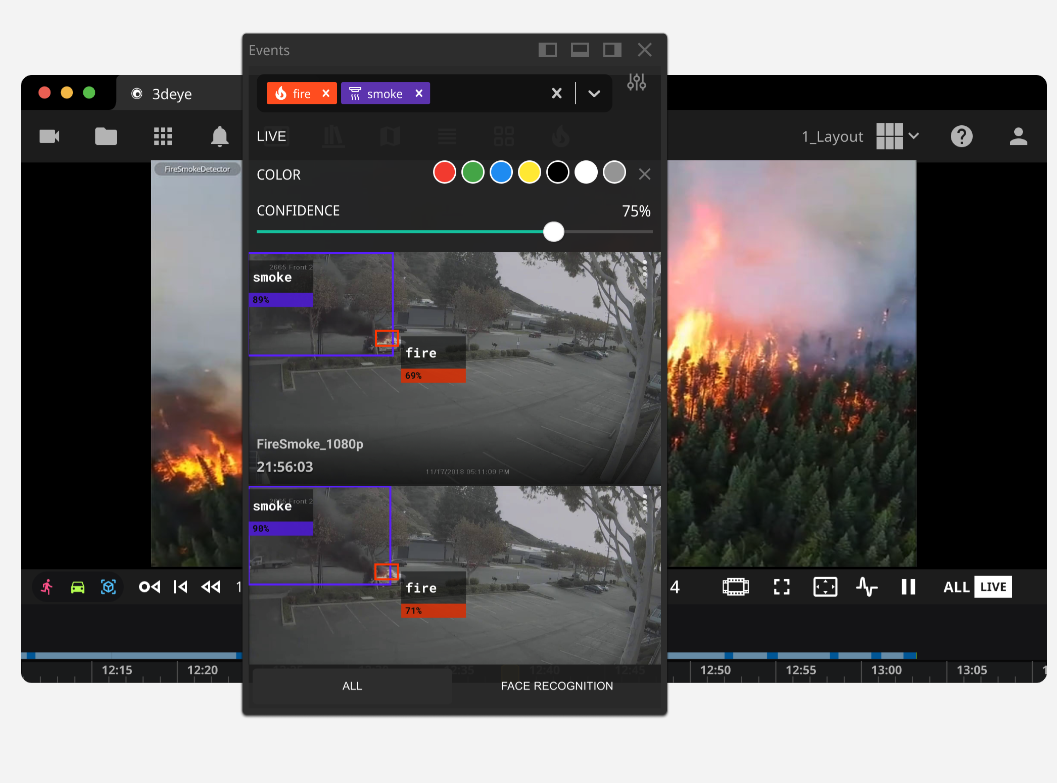
Task: Open the user account icon
Action: coord(1018,136)
